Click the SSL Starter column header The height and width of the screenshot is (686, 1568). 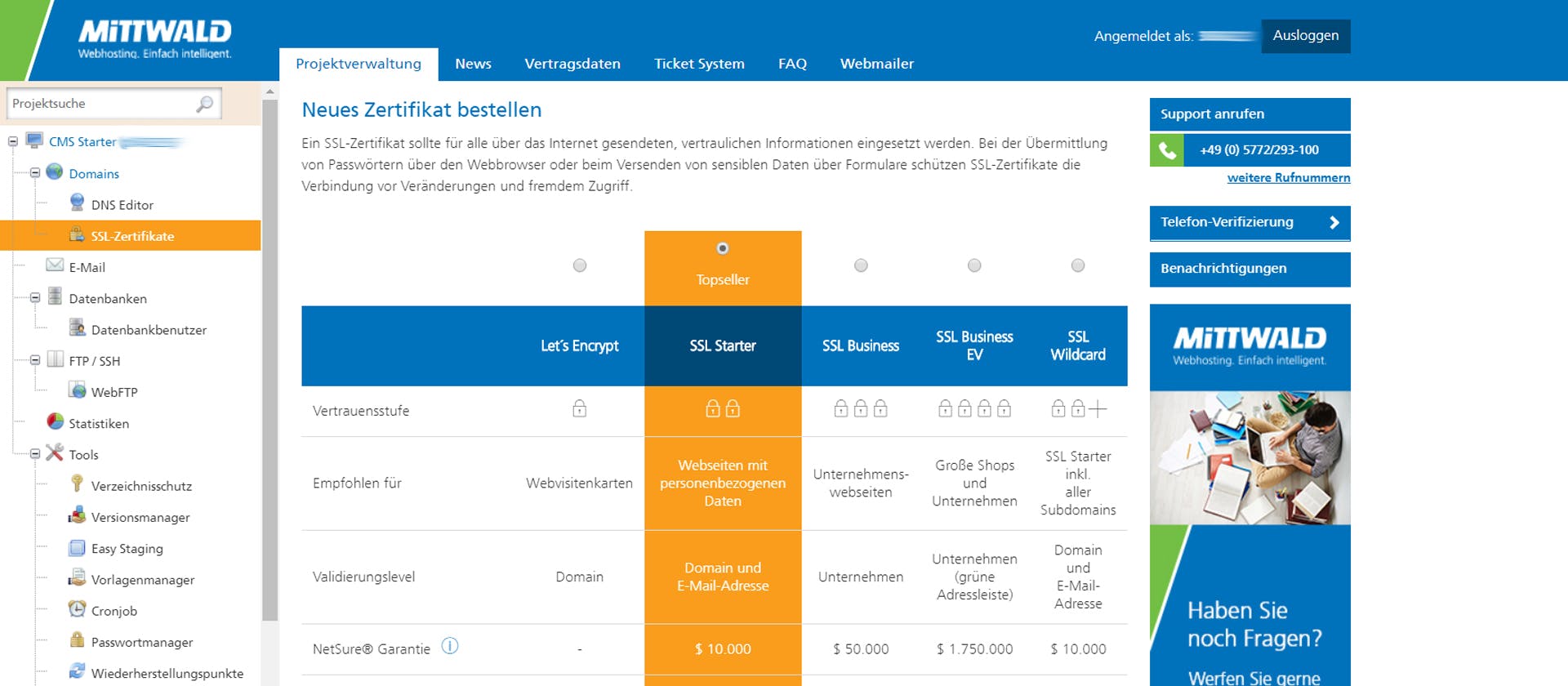pyautogui.click(x=723, y=345)
